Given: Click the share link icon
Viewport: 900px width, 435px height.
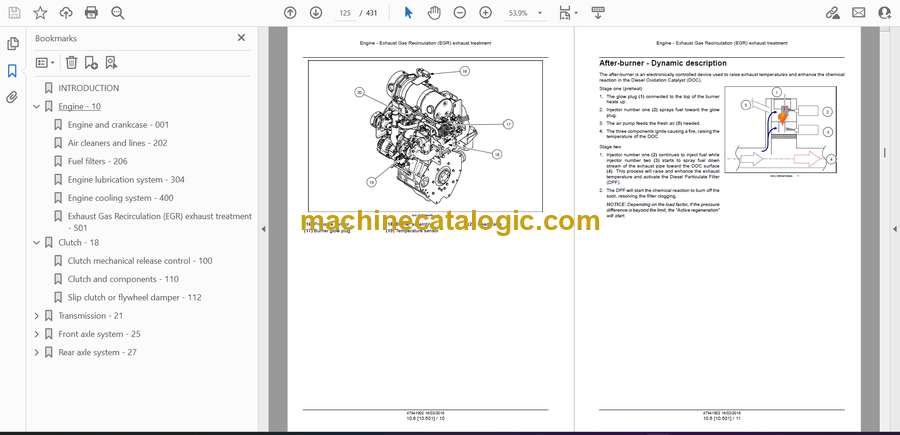Looking at the screenshot, I should [x=832, y=13].
